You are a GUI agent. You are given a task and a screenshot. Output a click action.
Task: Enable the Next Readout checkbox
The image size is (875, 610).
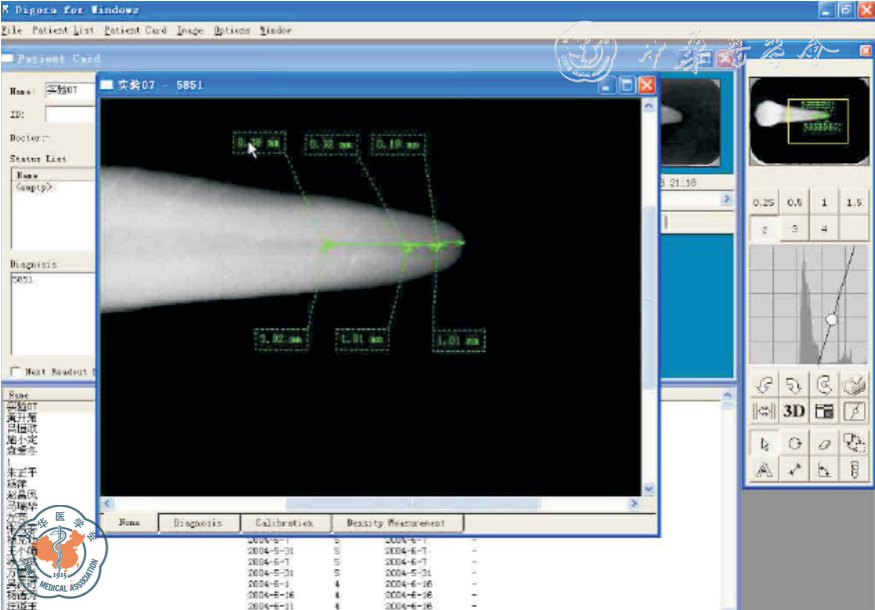click(x=15, y=371)
